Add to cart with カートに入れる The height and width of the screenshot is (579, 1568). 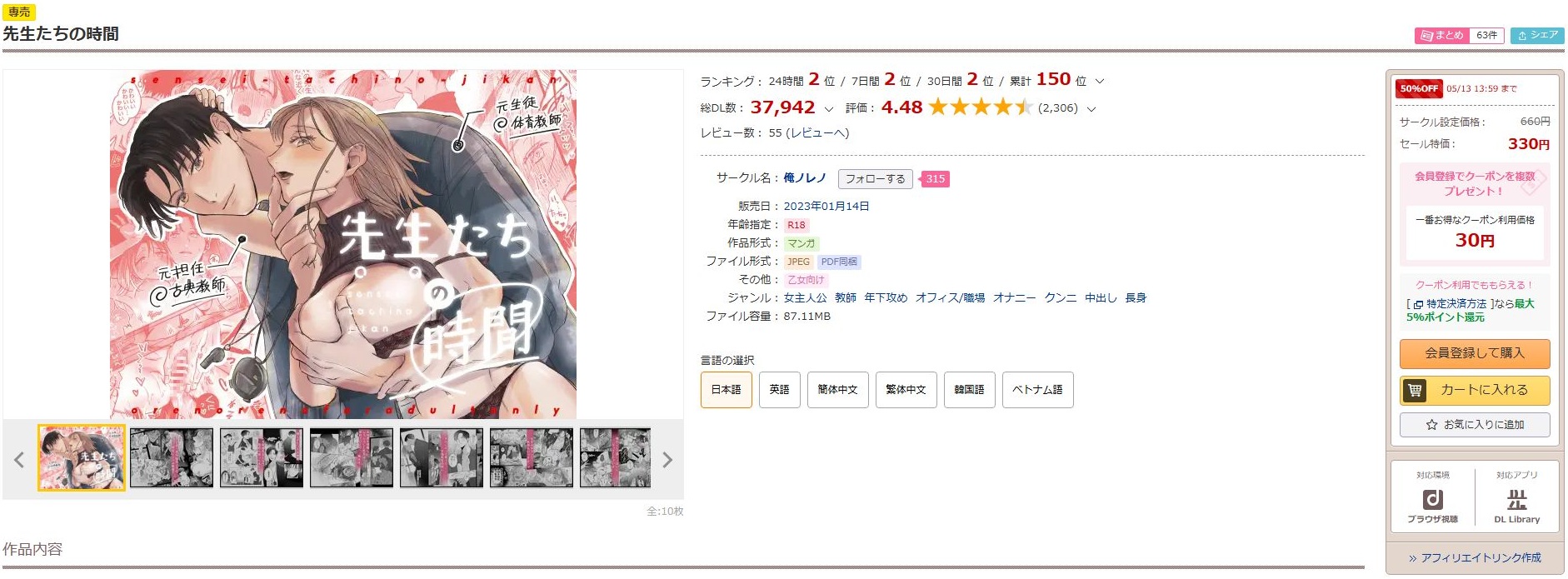1475,390
